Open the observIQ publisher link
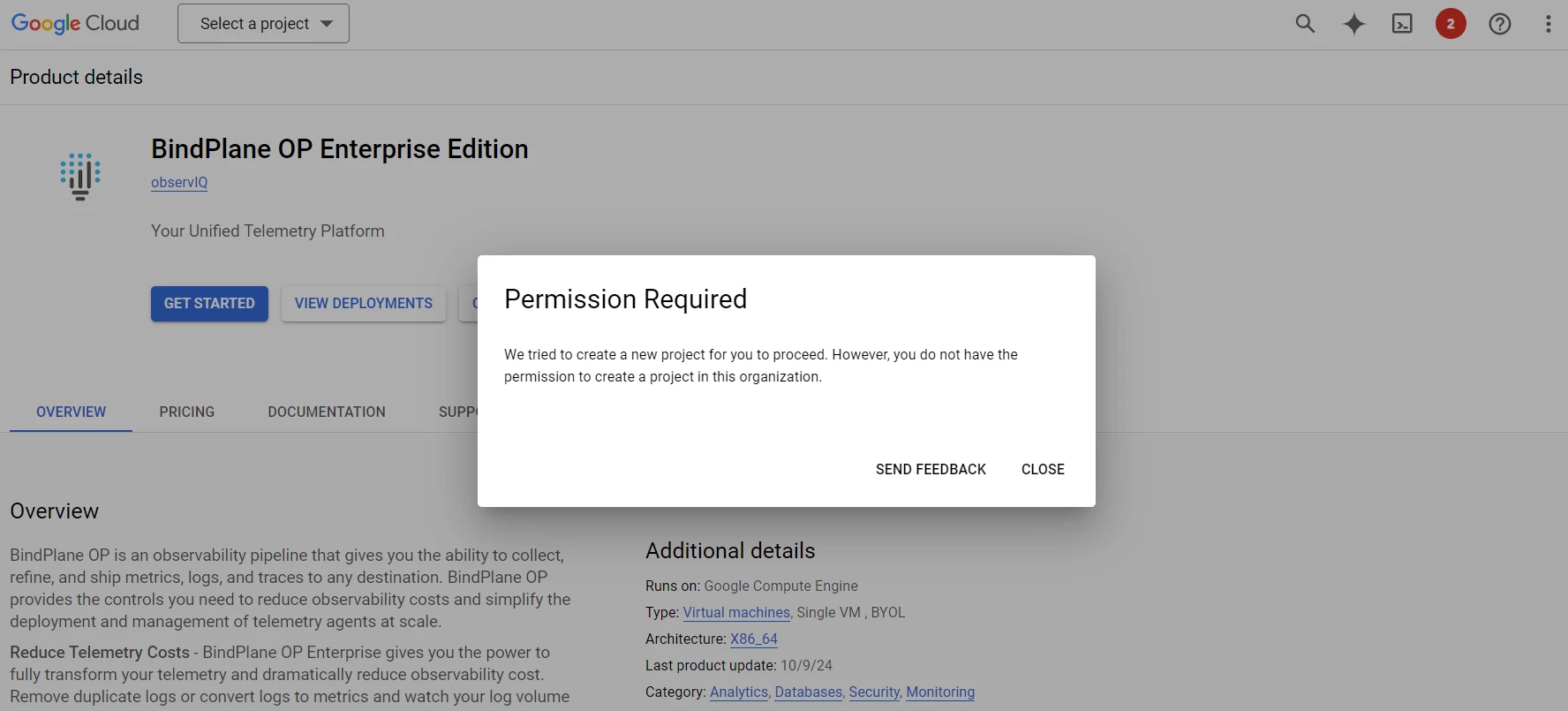This screenshot has height=711, width=1568. pyautogui.click(x=179, y=182)
